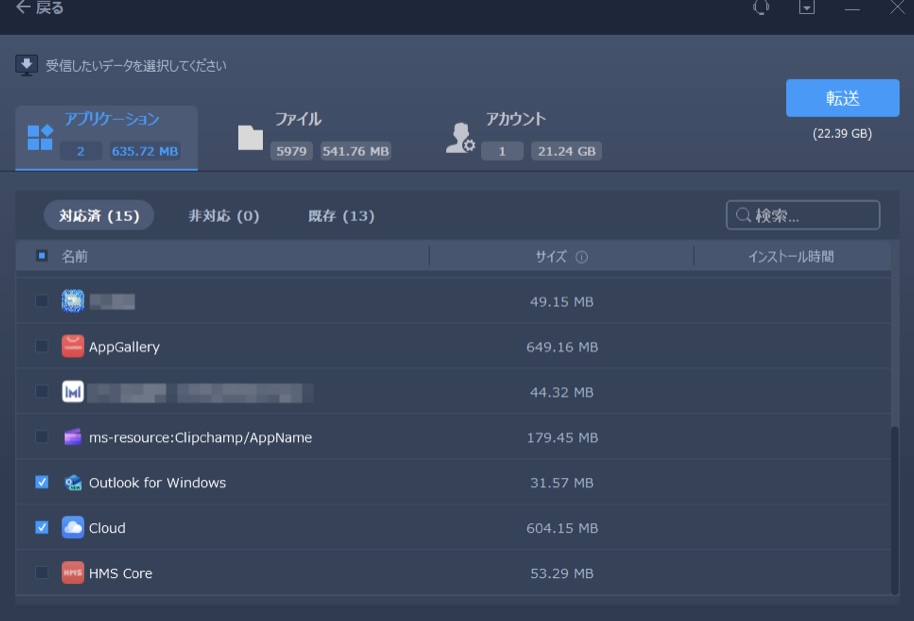
Task: Check the HMS Core checkbox
Action: [41, 573]
